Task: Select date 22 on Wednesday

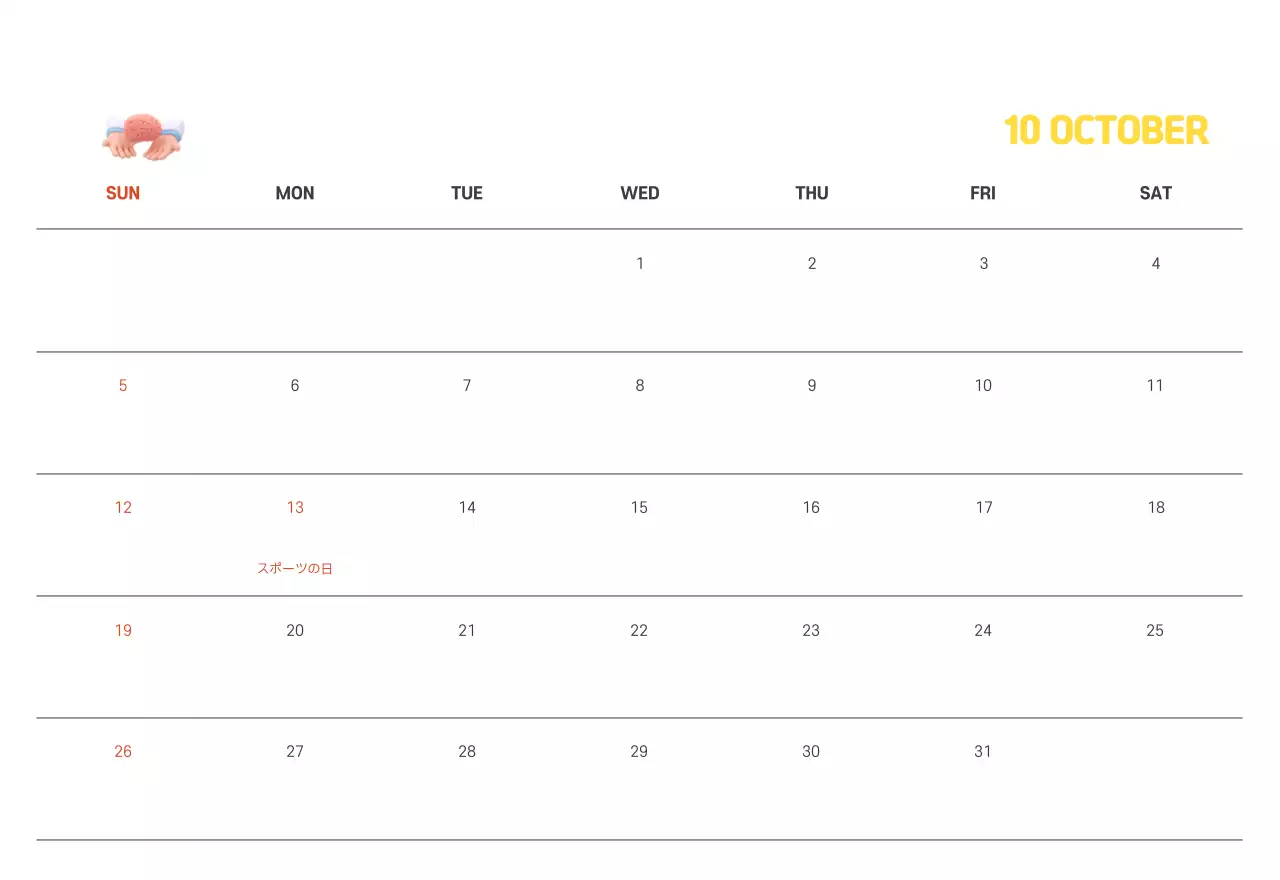Action: 639,630
